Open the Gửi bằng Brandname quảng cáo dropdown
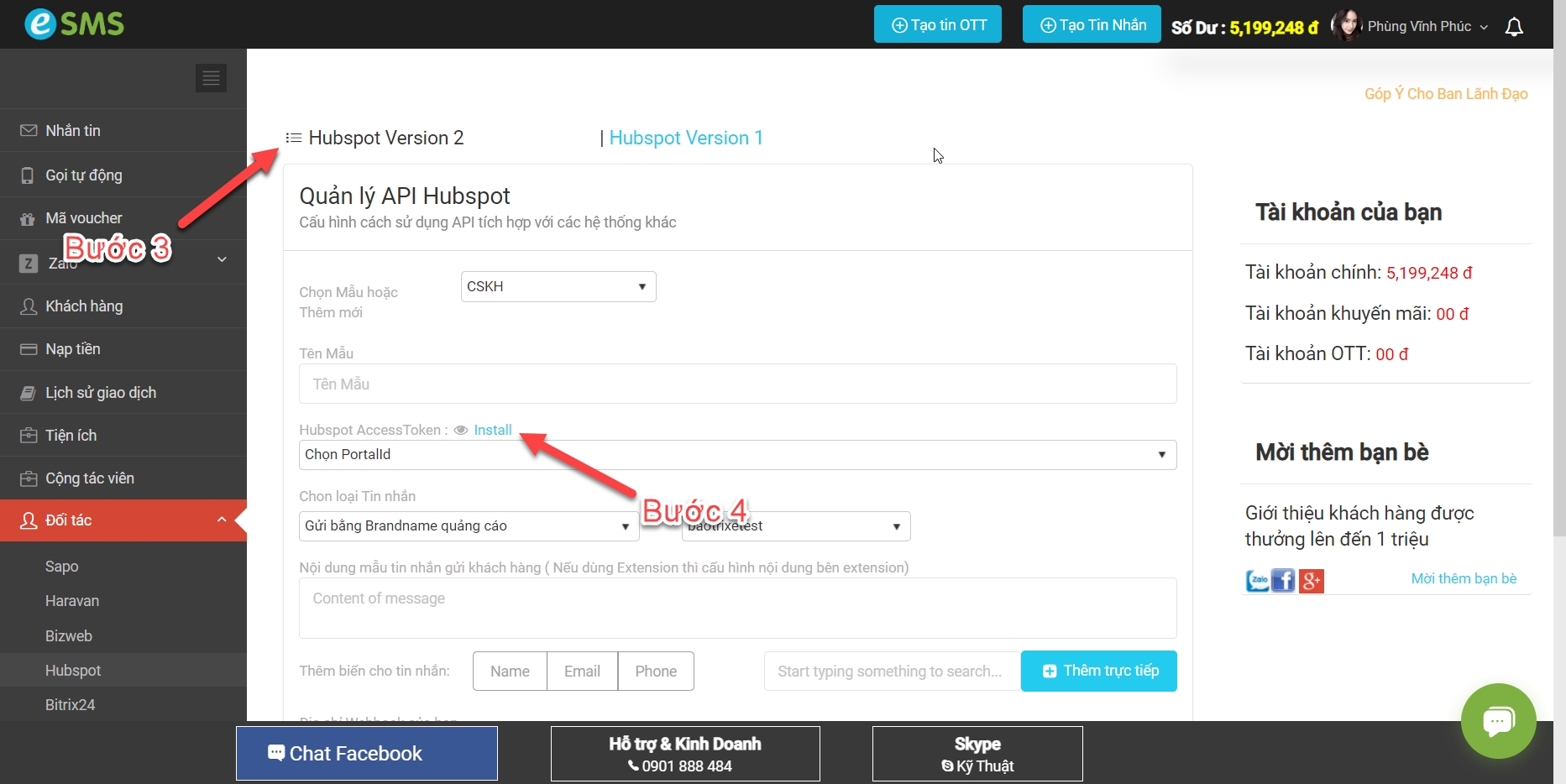Screen dimensions: 1566x784 (x=468, y=526)
